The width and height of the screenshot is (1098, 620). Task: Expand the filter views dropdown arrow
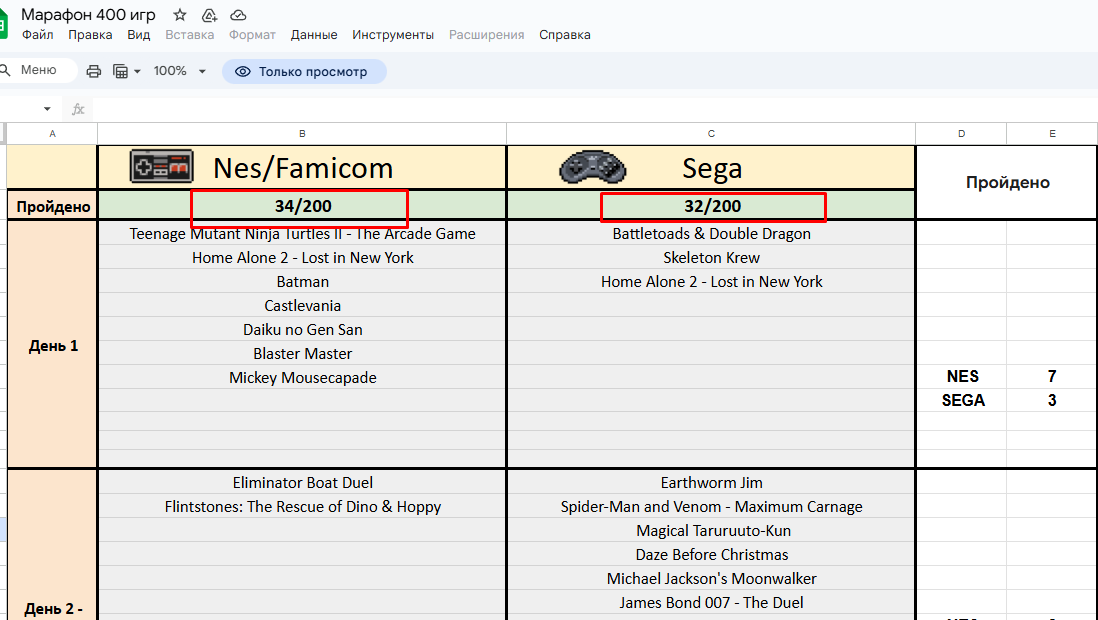coord(137,71)
